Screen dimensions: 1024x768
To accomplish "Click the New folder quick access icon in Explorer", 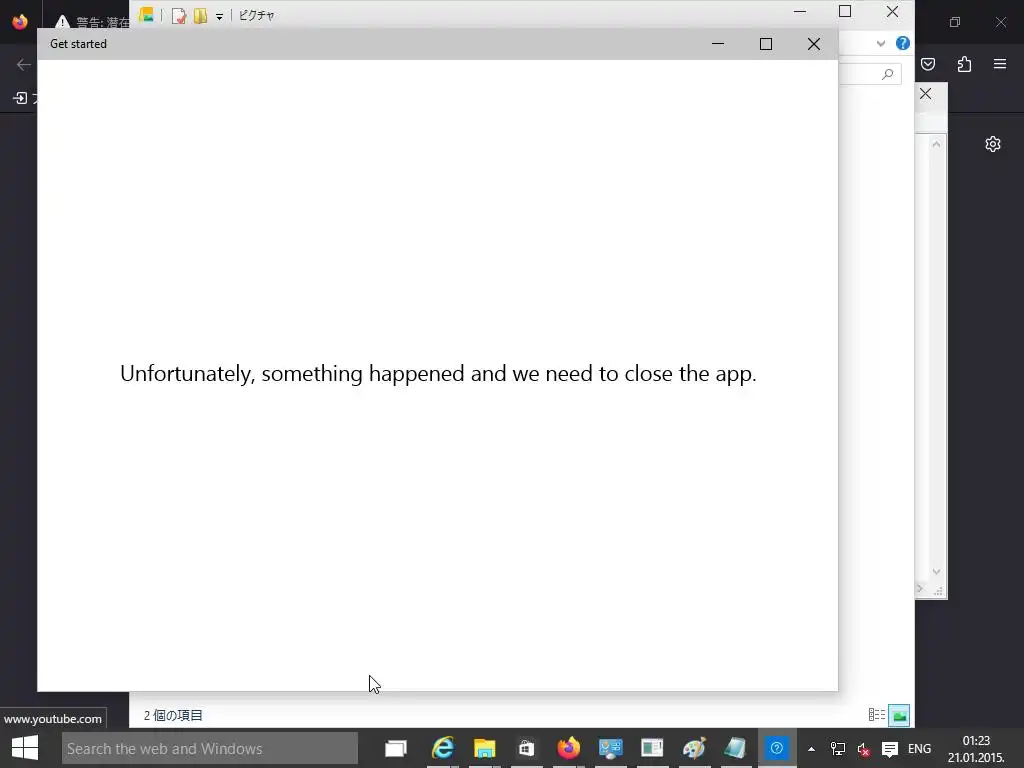I will coord(200,16).
